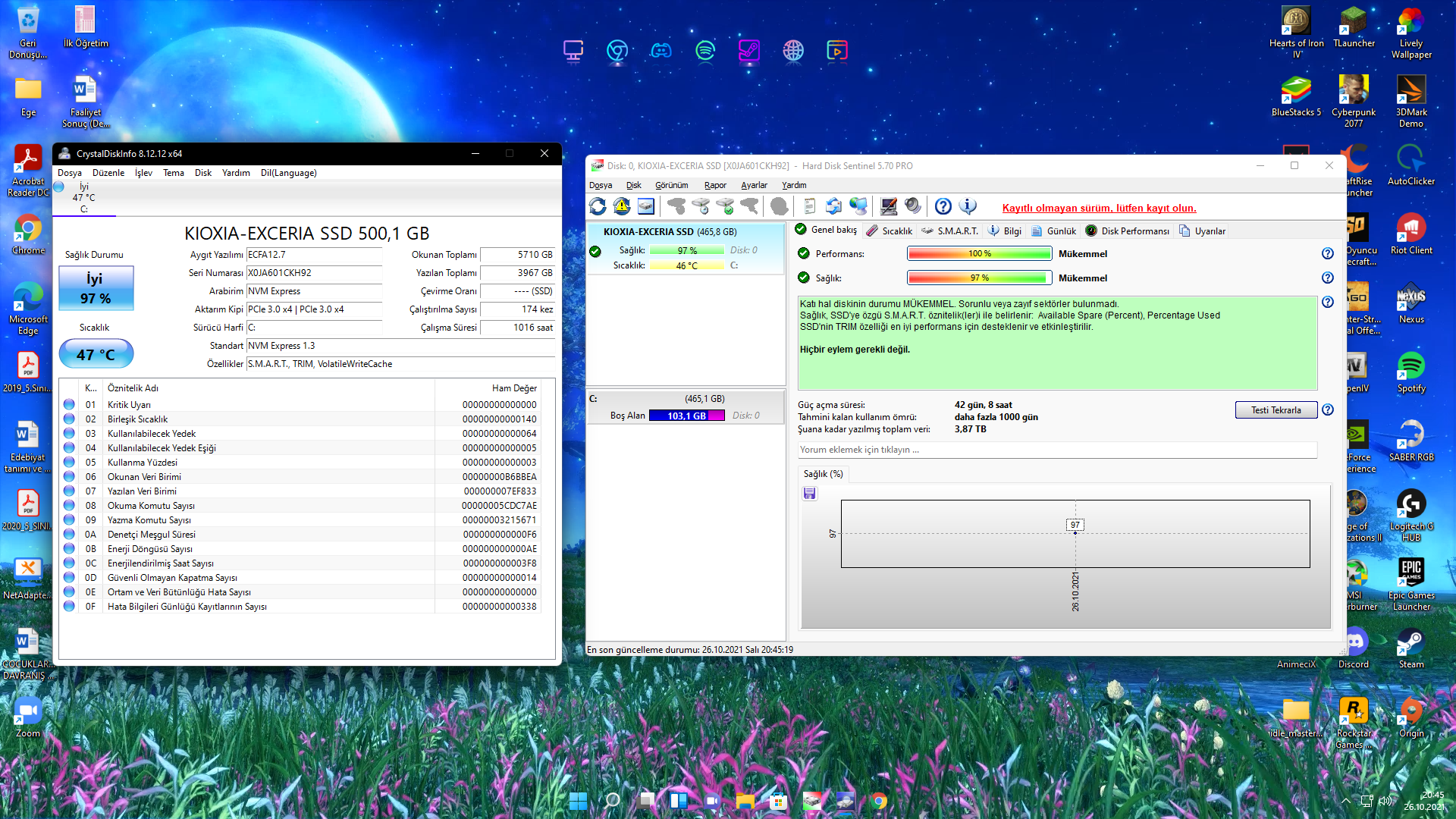Switch to the S.M.A.R.T. tab
This screenshot has width=1456, height=819.
[x=949, y=231]
